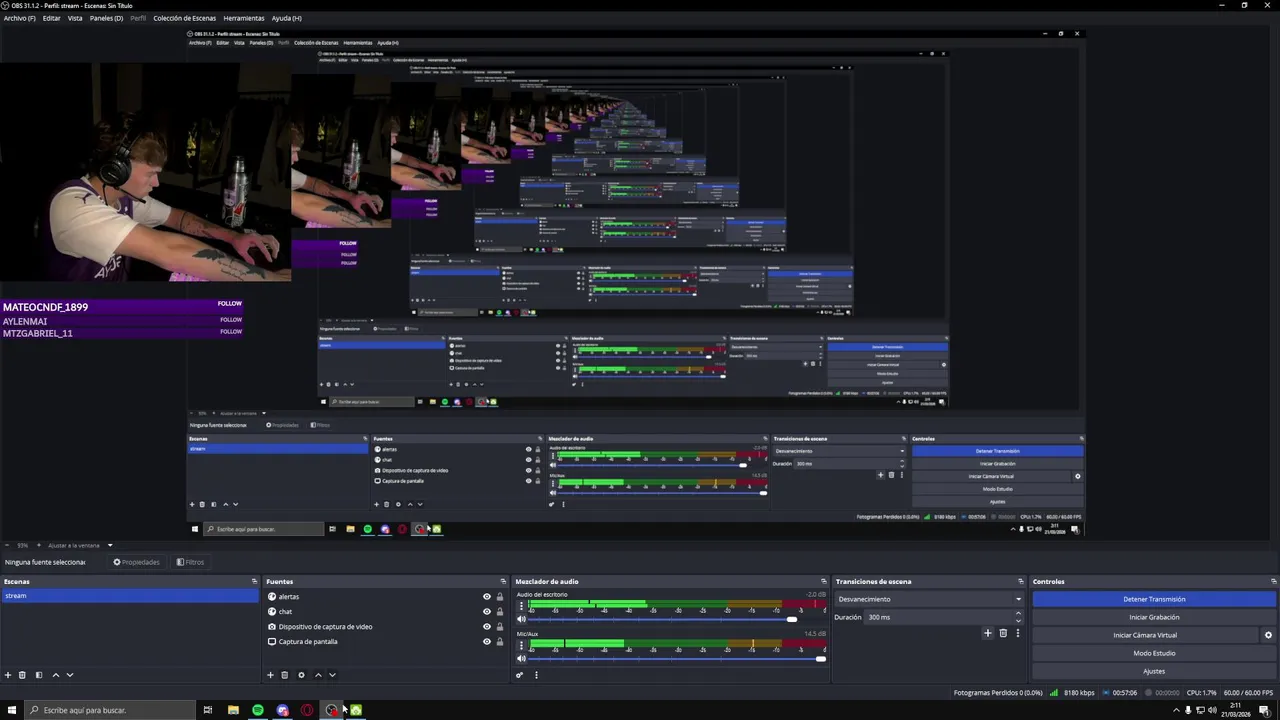
Task: Open virtual camera settings gear
Action: click(x=1268, y=635)
